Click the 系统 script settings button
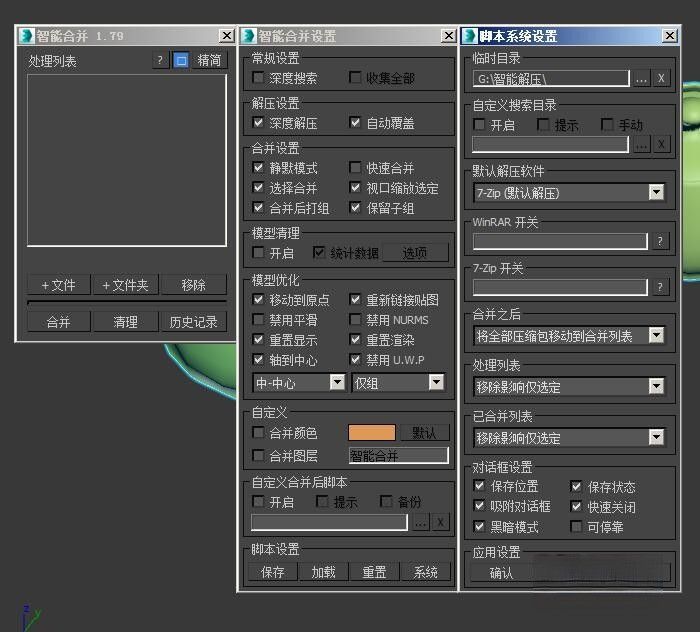The width and height of the screenshot is (700, 632). [425, 572]
